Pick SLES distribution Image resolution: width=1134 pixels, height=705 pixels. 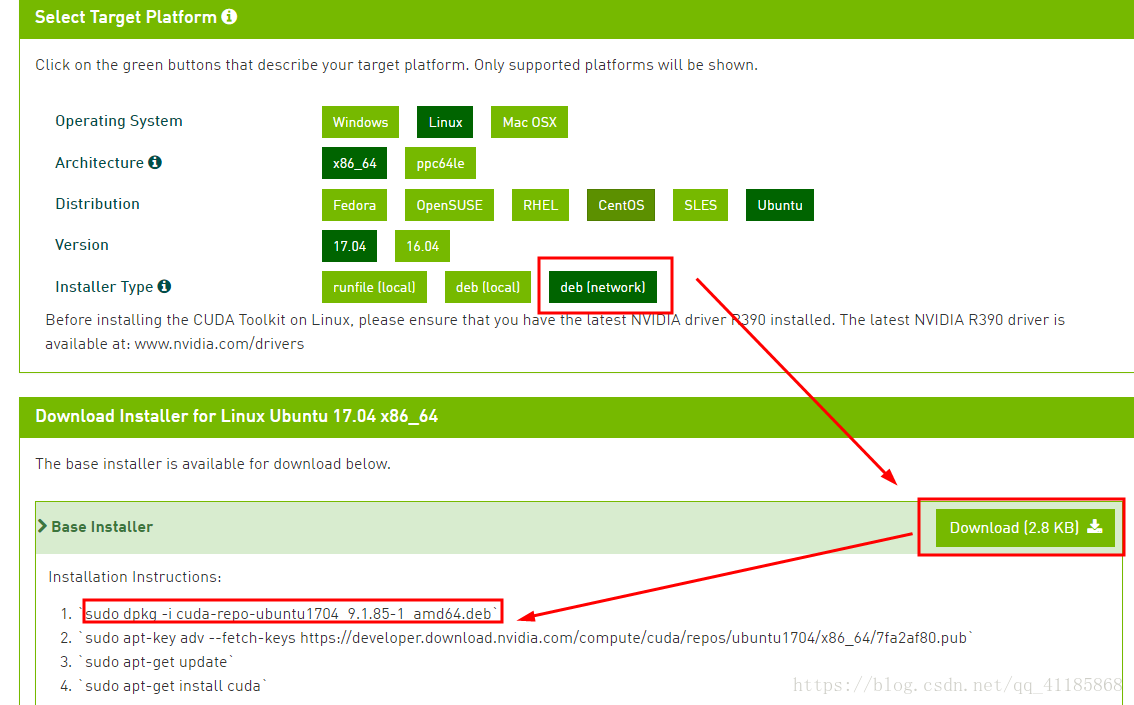pyautogui.click(x=700, y=205)
